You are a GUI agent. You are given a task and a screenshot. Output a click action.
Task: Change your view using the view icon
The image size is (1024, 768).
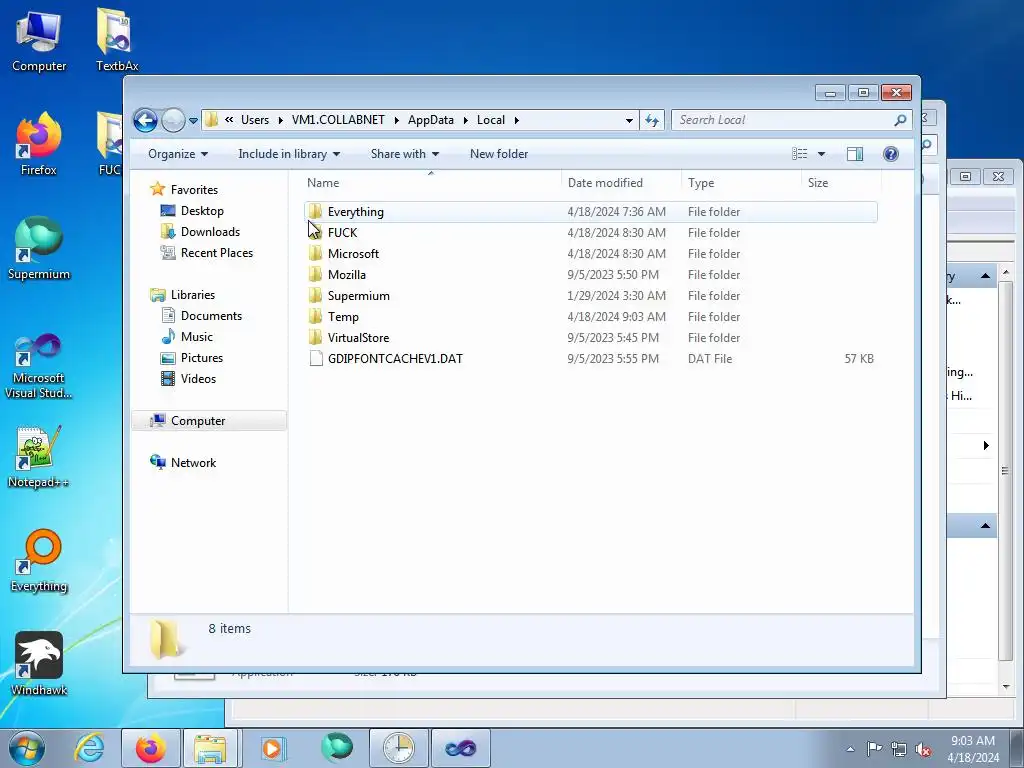tap(799, 154)
